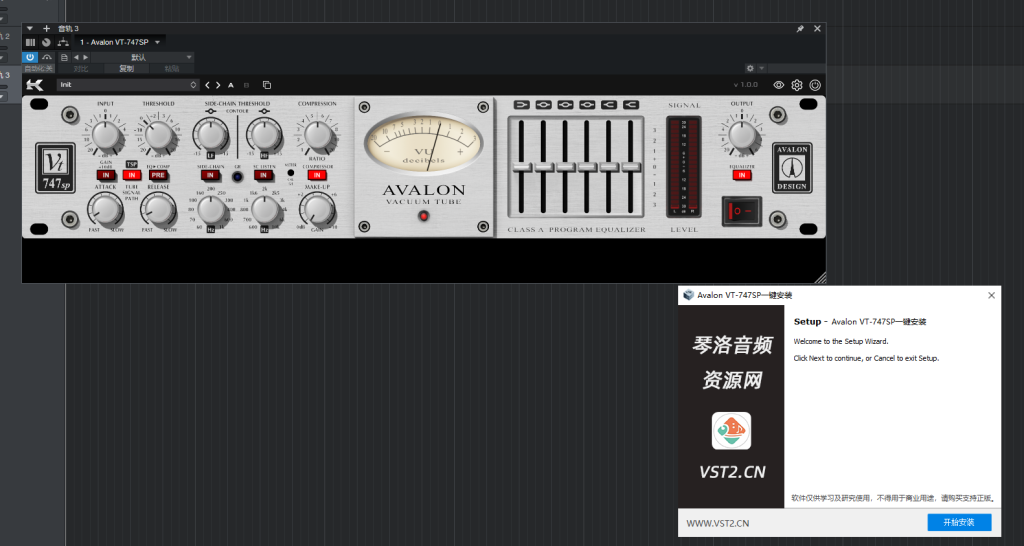Go to next preset with > chevron
Screen dimensions: 1024x546
218,85
